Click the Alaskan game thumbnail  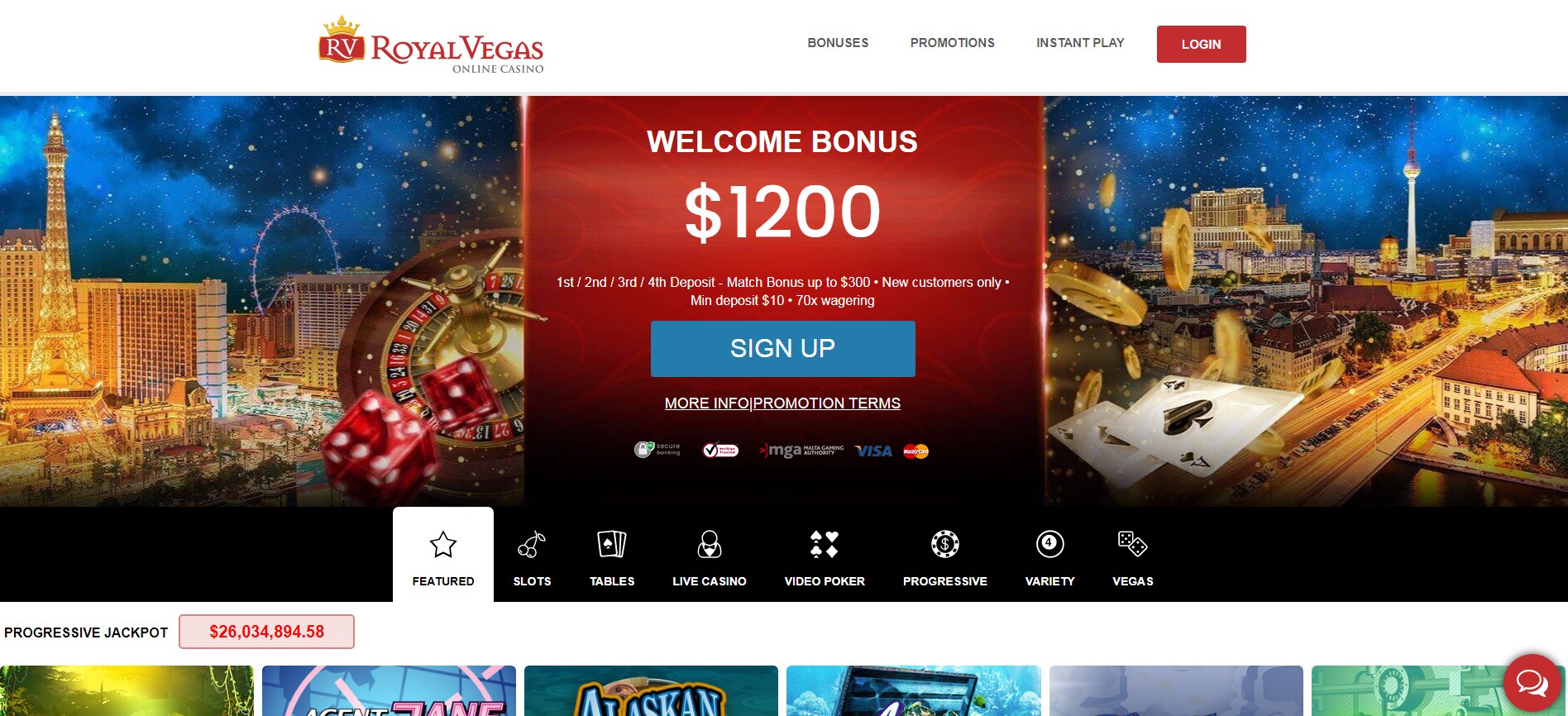651,690
